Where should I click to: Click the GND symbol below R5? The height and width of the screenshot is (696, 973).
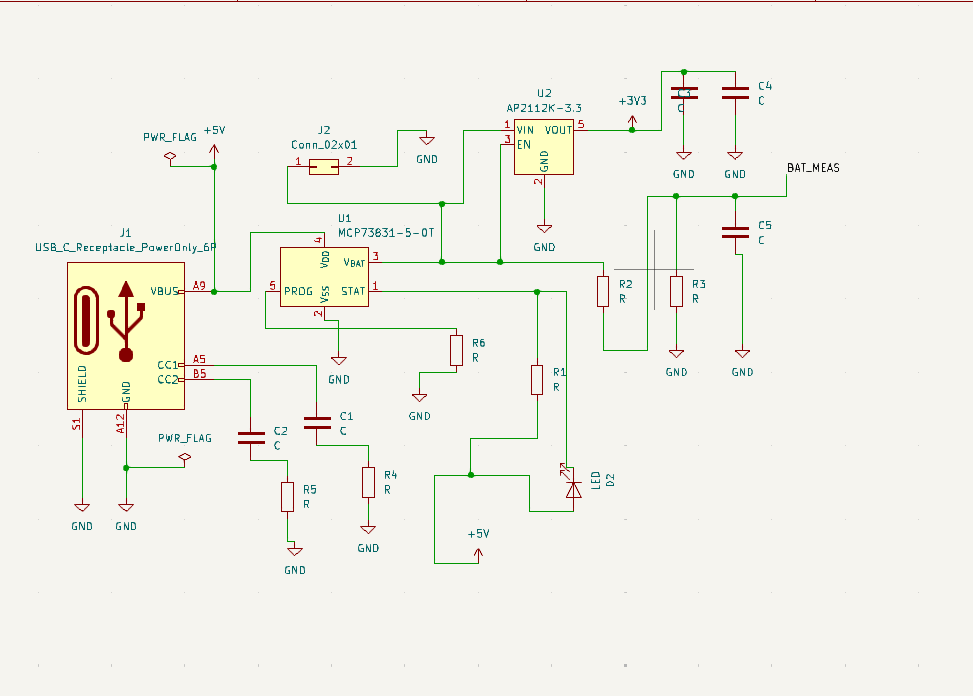pyautogui.click(x=295, y=551)
